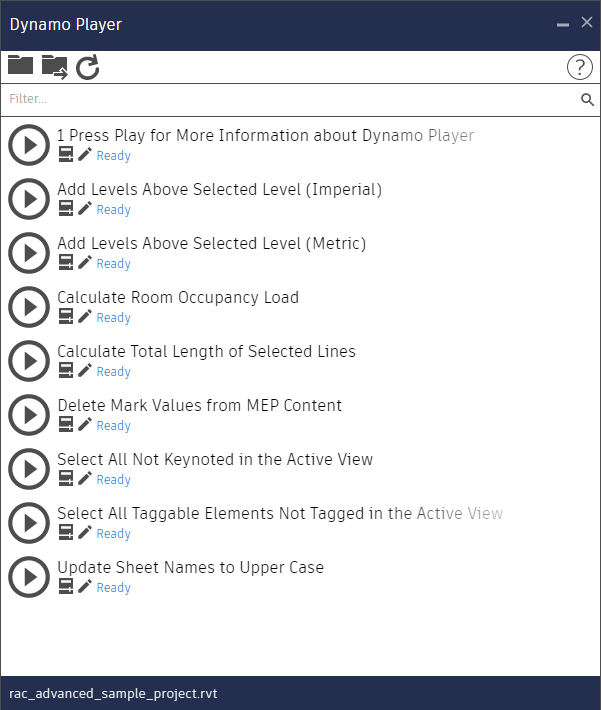Click Ready status under Select All Taggable Elements

click(113, 534)
